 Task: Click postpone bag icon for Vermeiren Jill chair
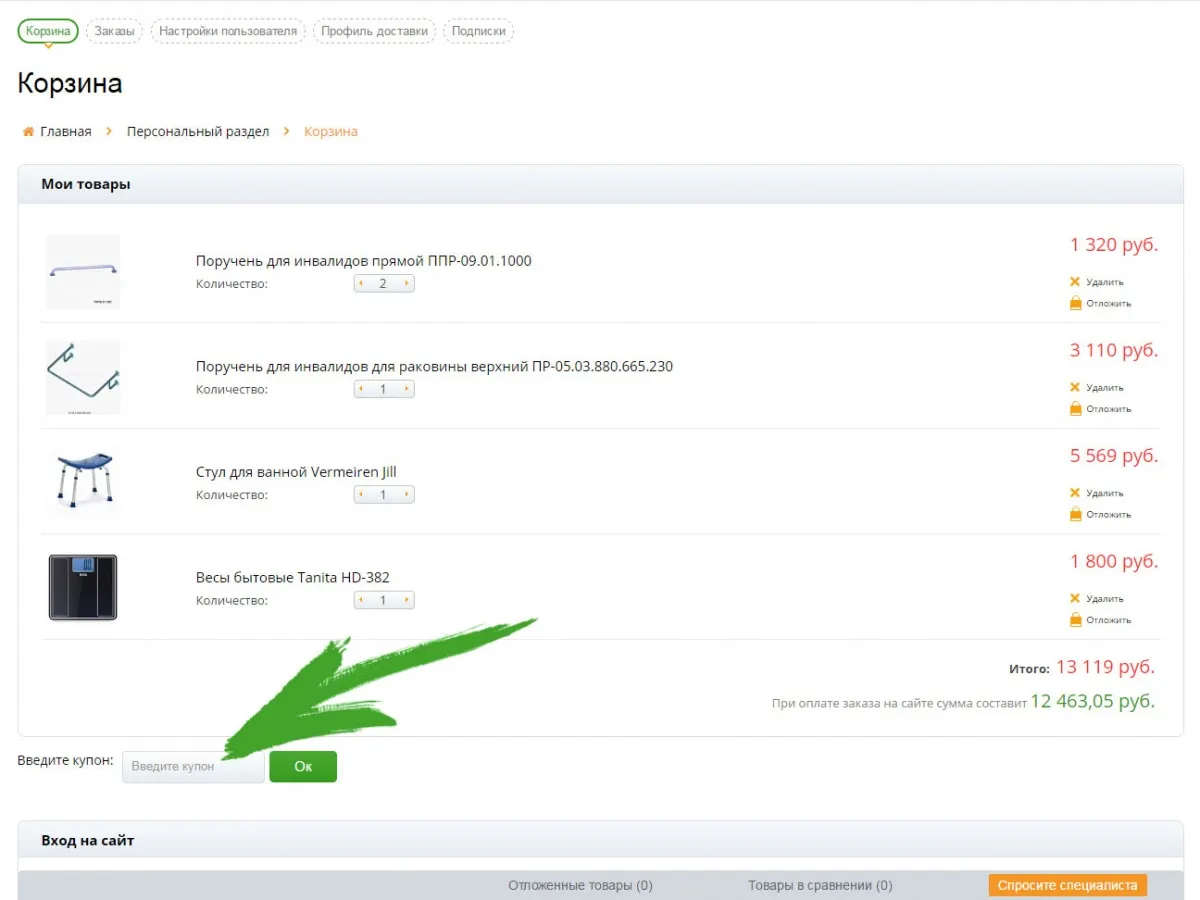[x=1076, y=514]
